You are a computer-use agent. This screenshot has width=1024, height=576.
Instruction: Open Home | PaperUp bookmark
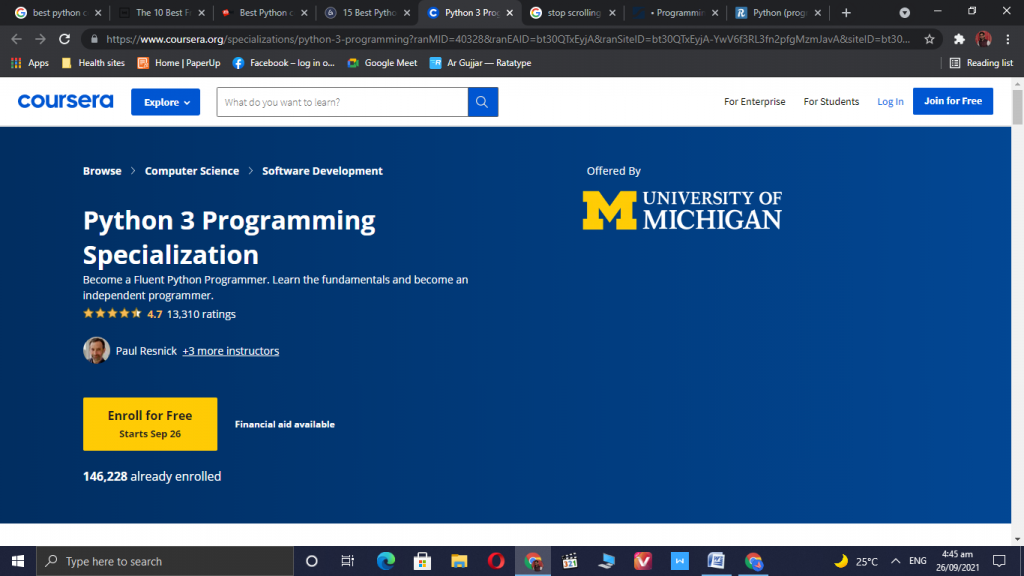tap(179, 63)
